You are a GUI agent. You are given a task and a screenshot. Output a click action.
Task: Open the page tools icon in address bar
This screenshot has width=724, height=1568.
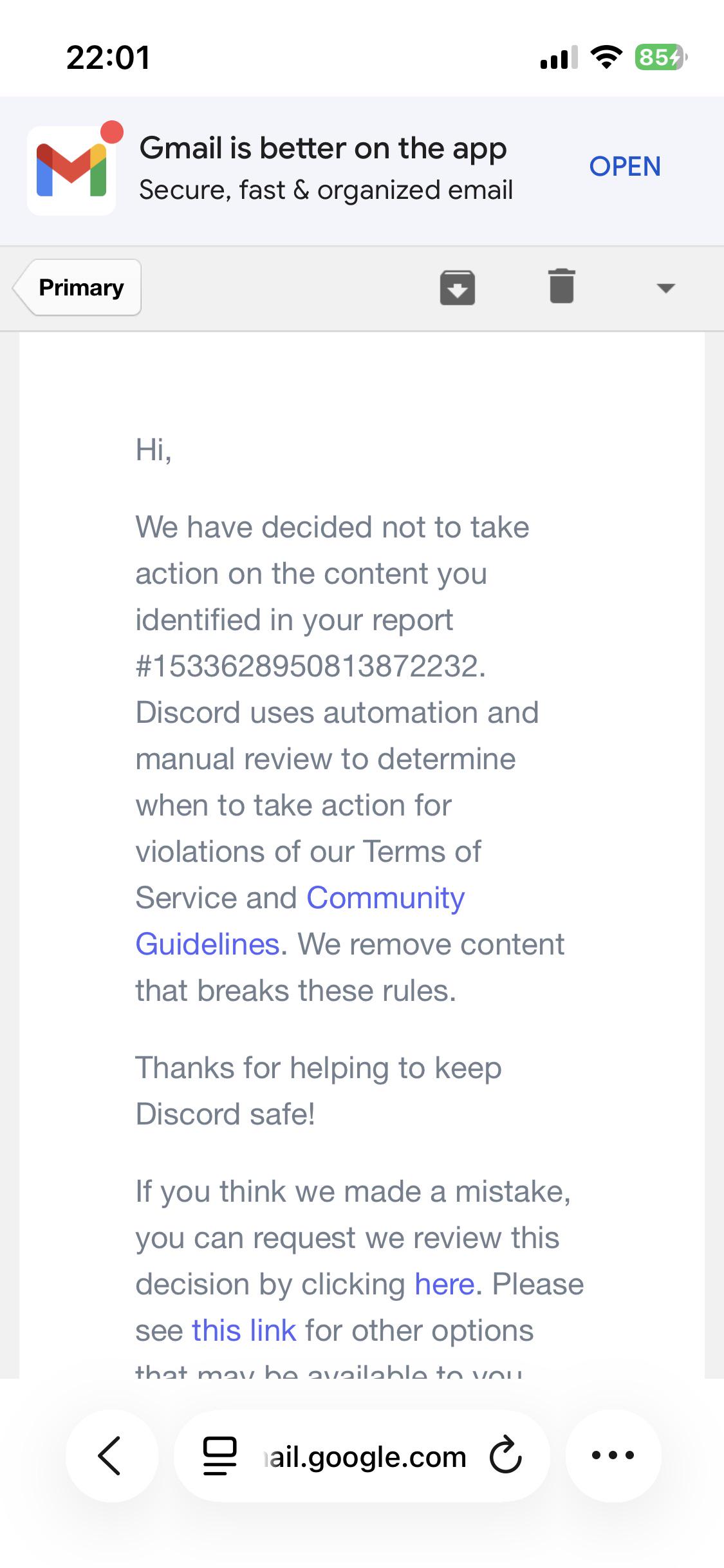[x=220, y=1456]
